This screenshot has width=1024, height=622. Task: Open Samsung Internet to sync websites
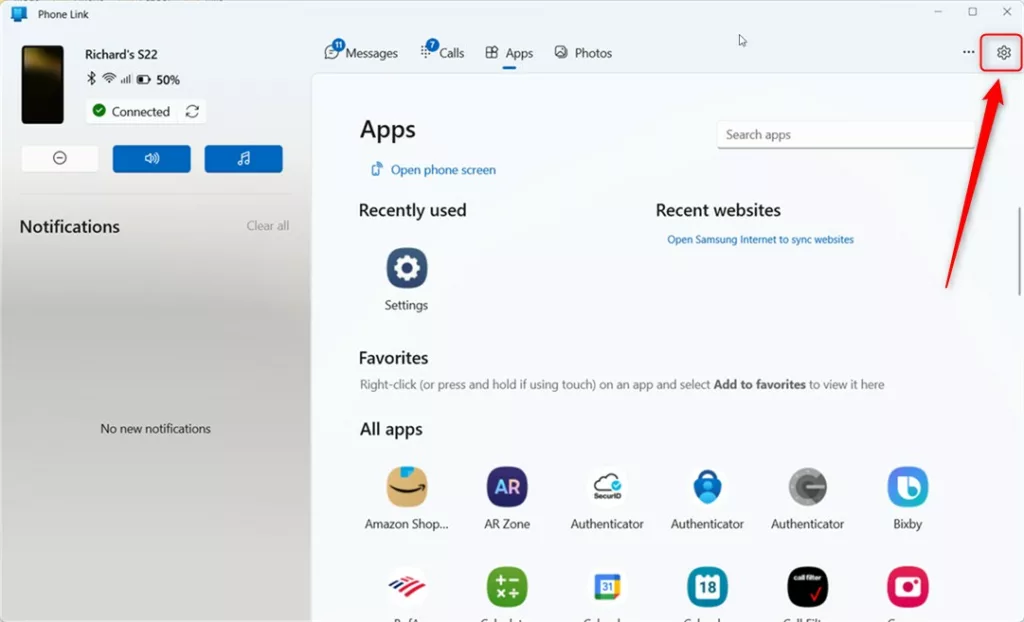click(x=760, y=240)
